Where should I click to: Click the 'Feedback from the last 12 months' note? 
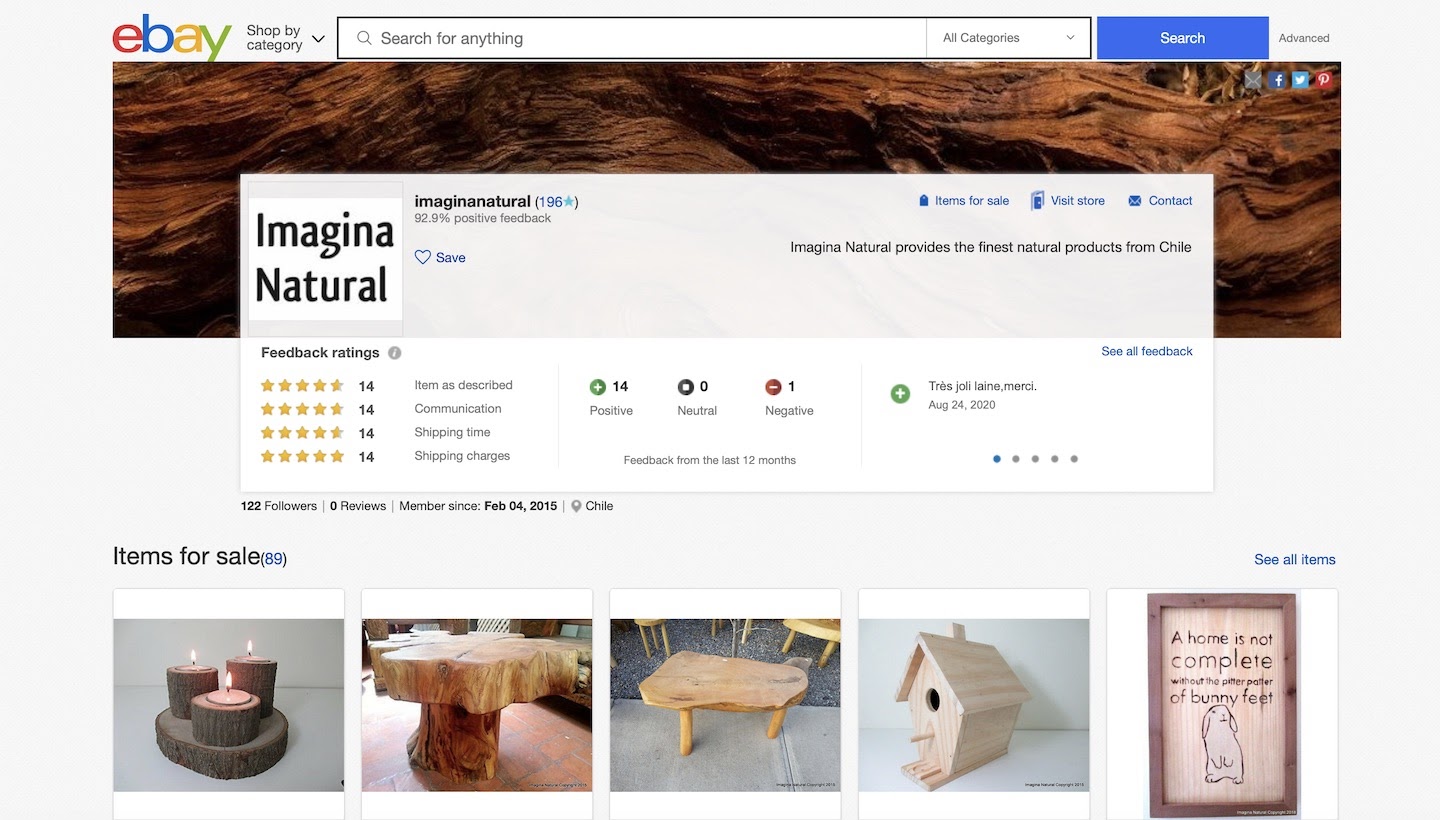710,460
